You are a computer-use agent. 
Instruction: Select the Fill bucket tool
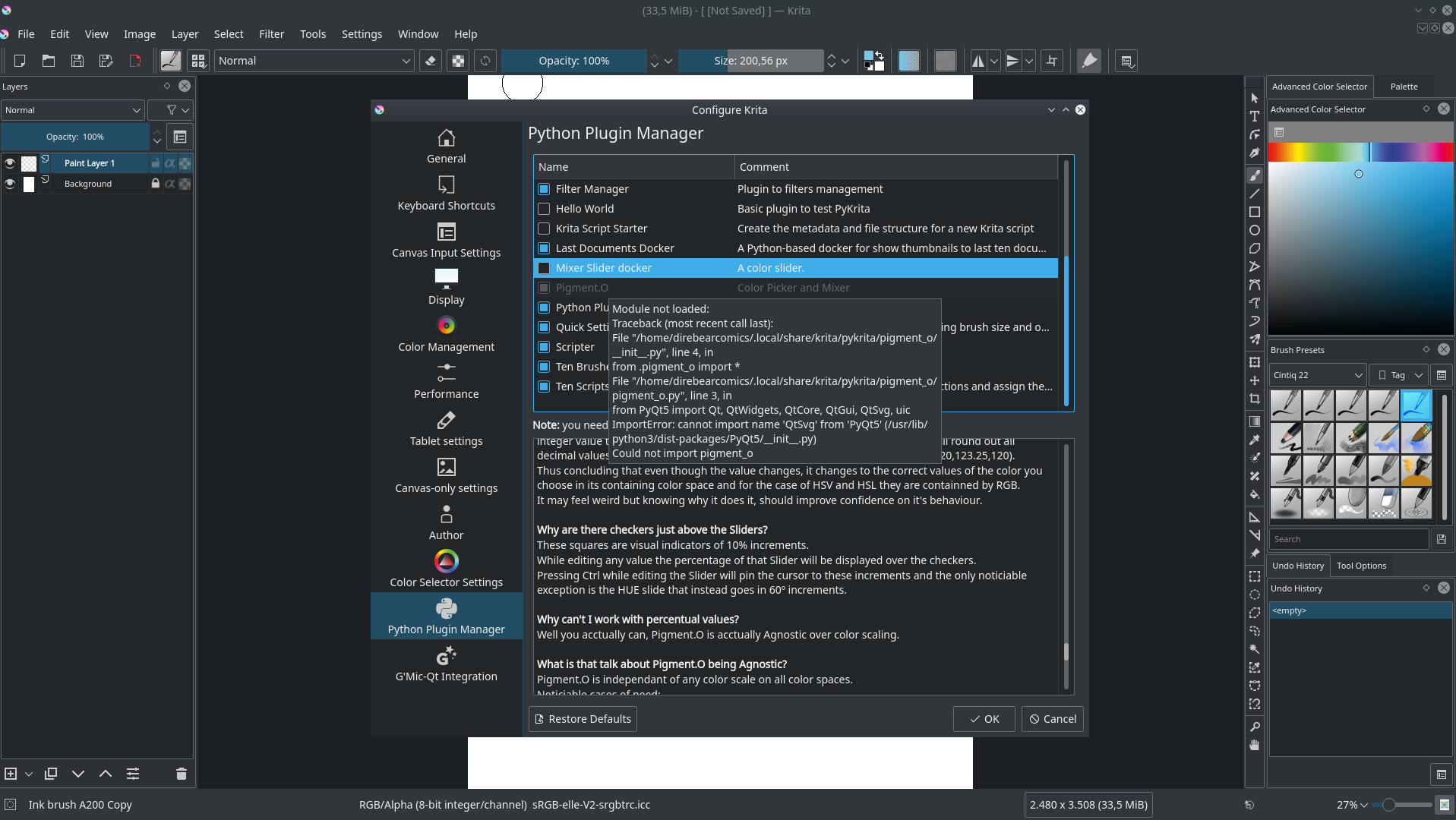1255,494
